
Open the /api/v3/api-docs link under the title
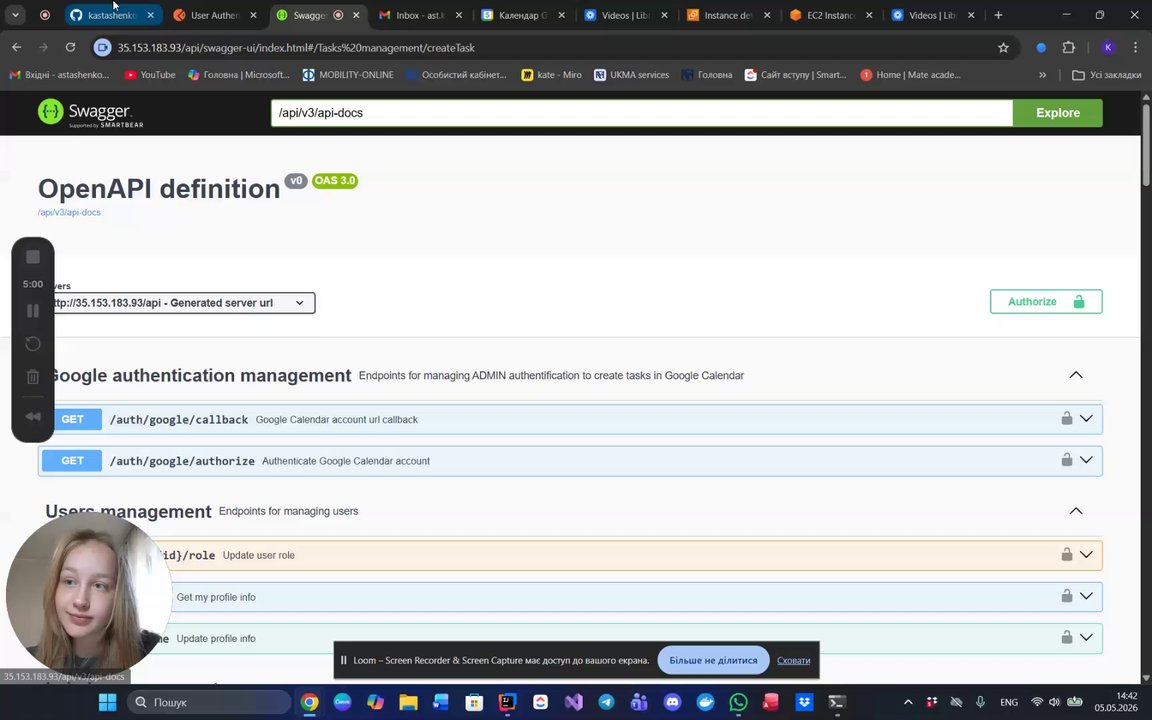point(69,212)
